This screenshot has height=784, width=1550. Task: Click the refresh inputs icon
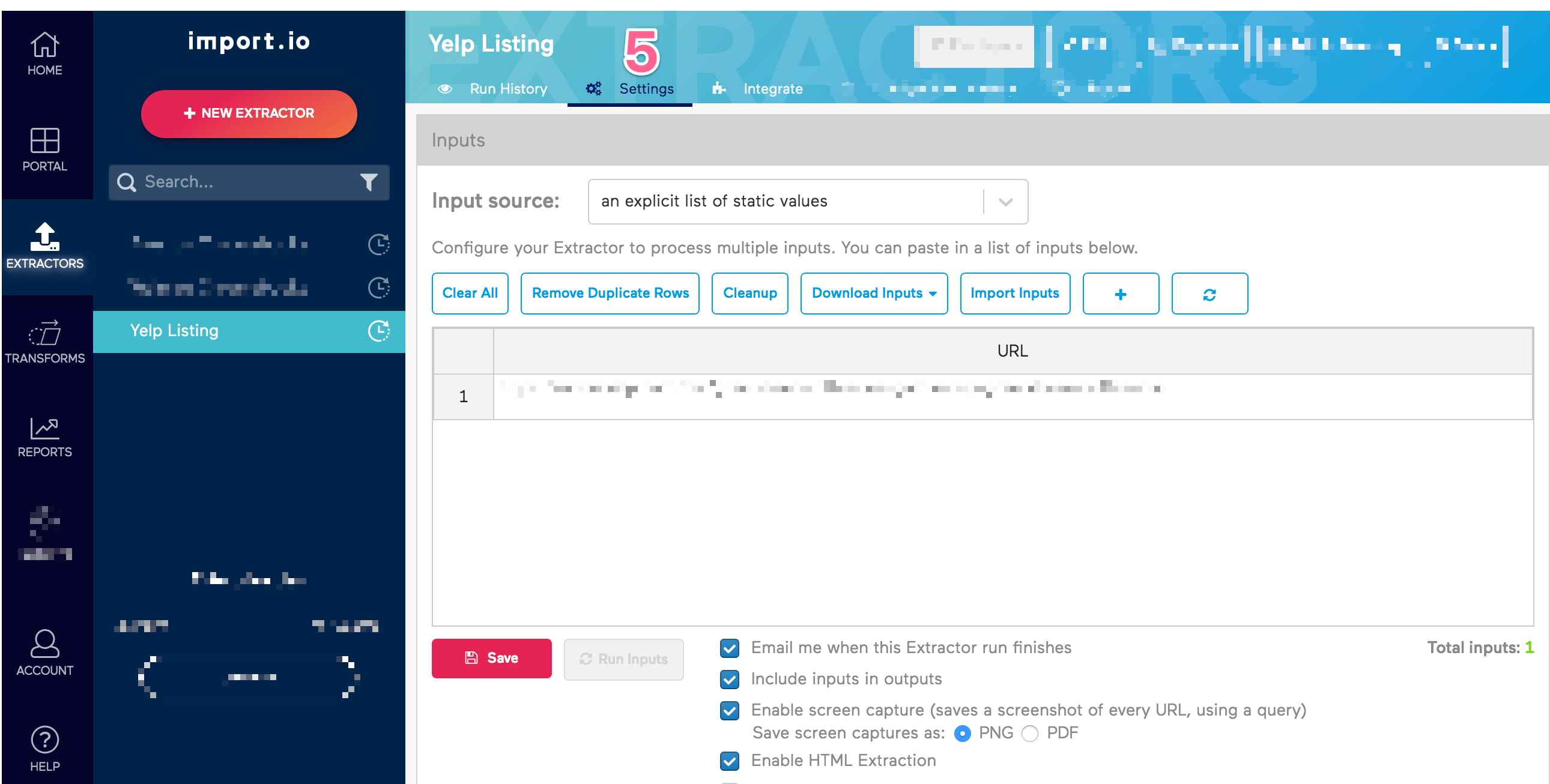[x=1209, y=294]
